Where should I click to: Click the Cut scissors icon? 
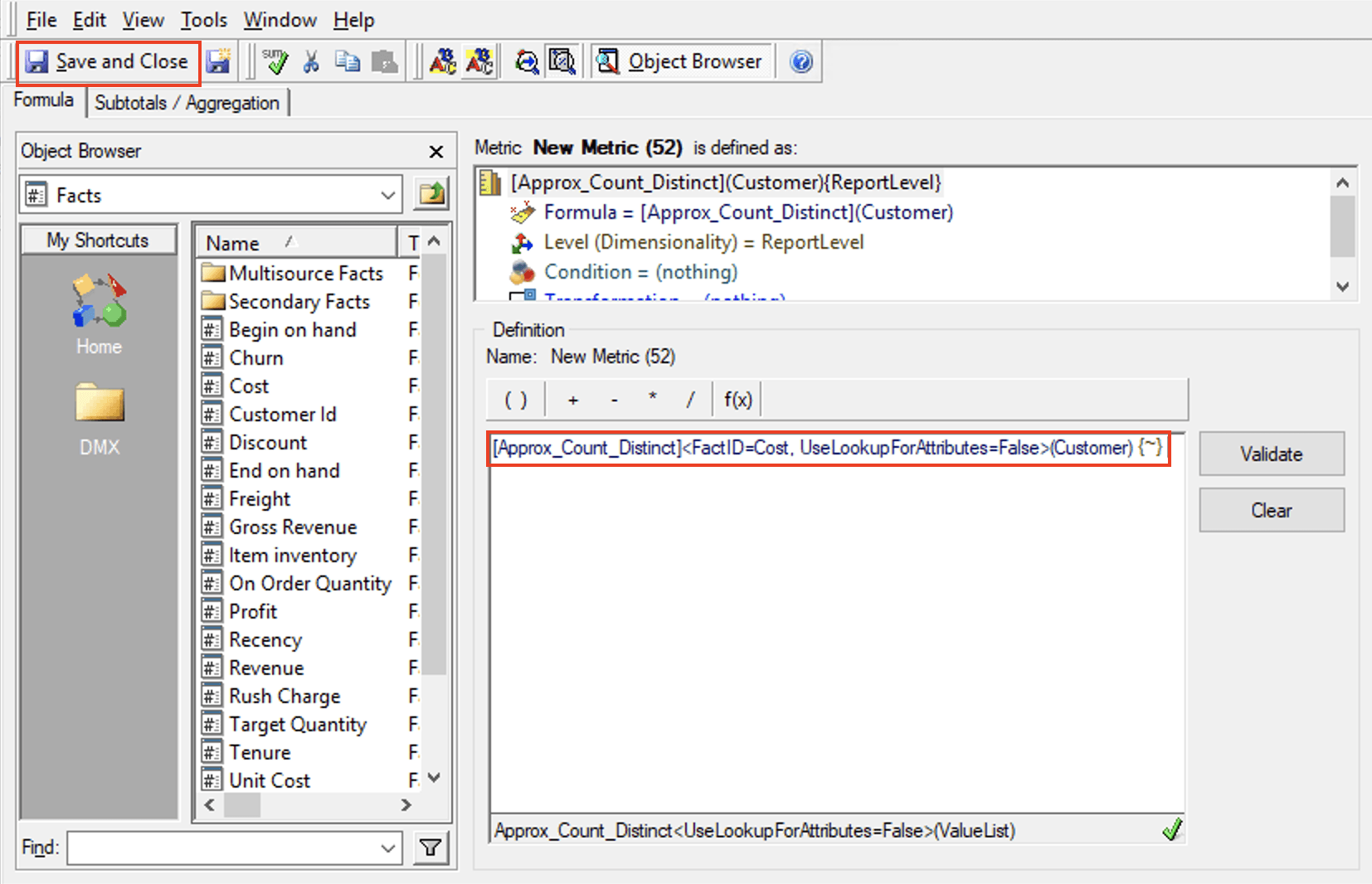pos(311,62)
